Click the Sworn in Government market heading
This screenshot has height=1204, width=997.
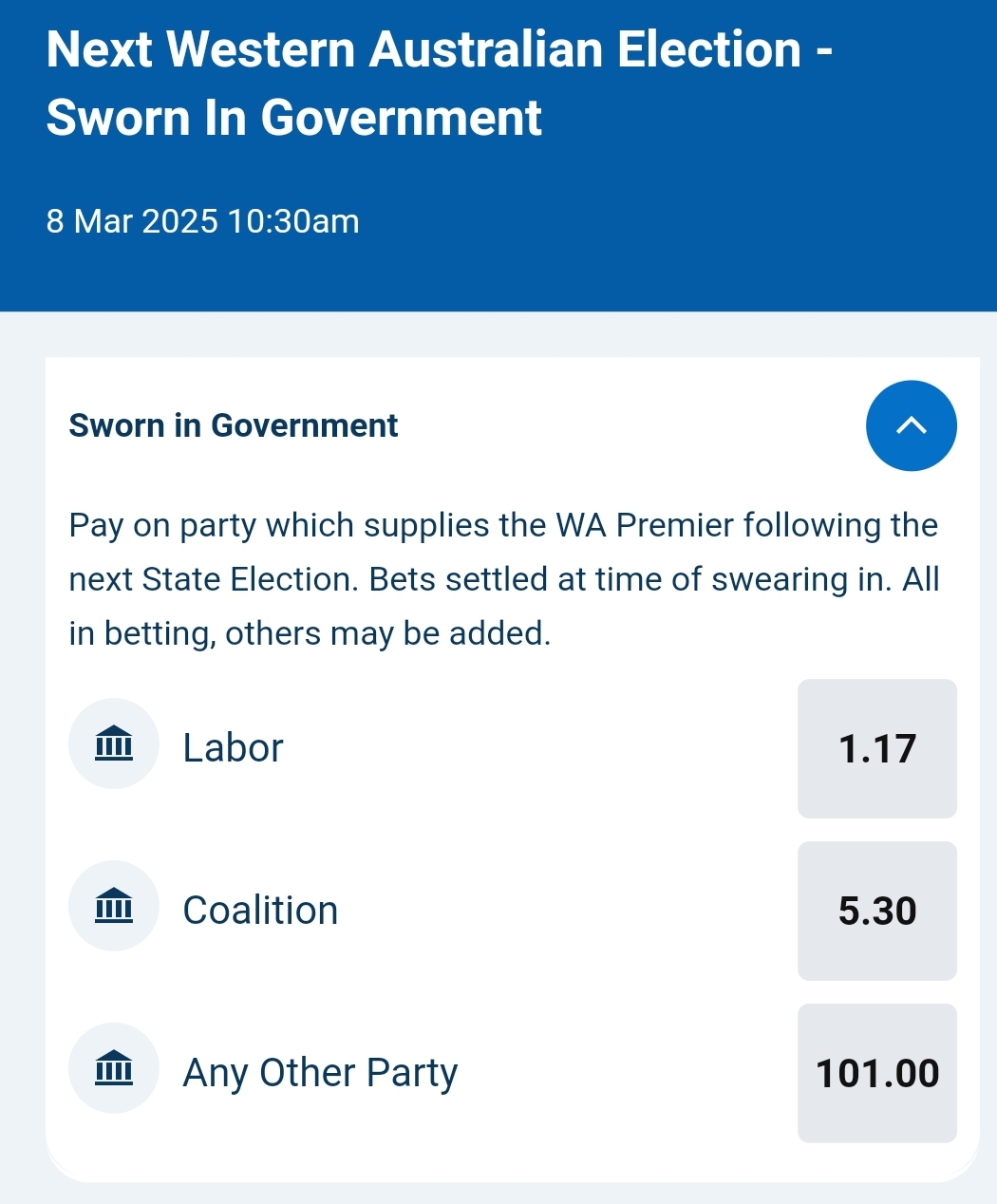234,425
